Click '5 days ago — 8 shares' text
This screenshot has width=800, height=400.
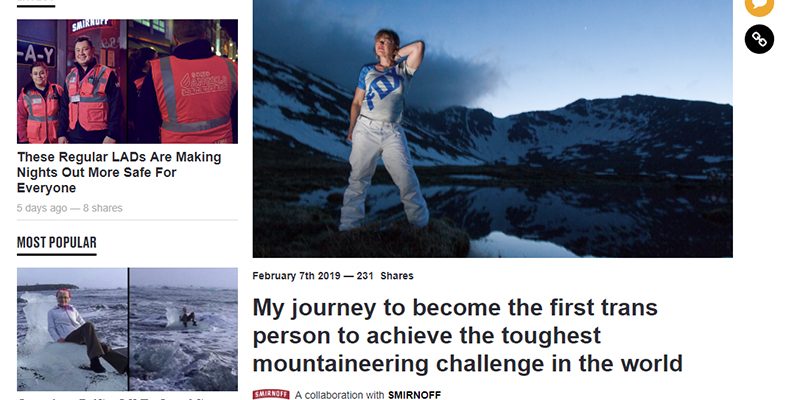tap(70, 208)
